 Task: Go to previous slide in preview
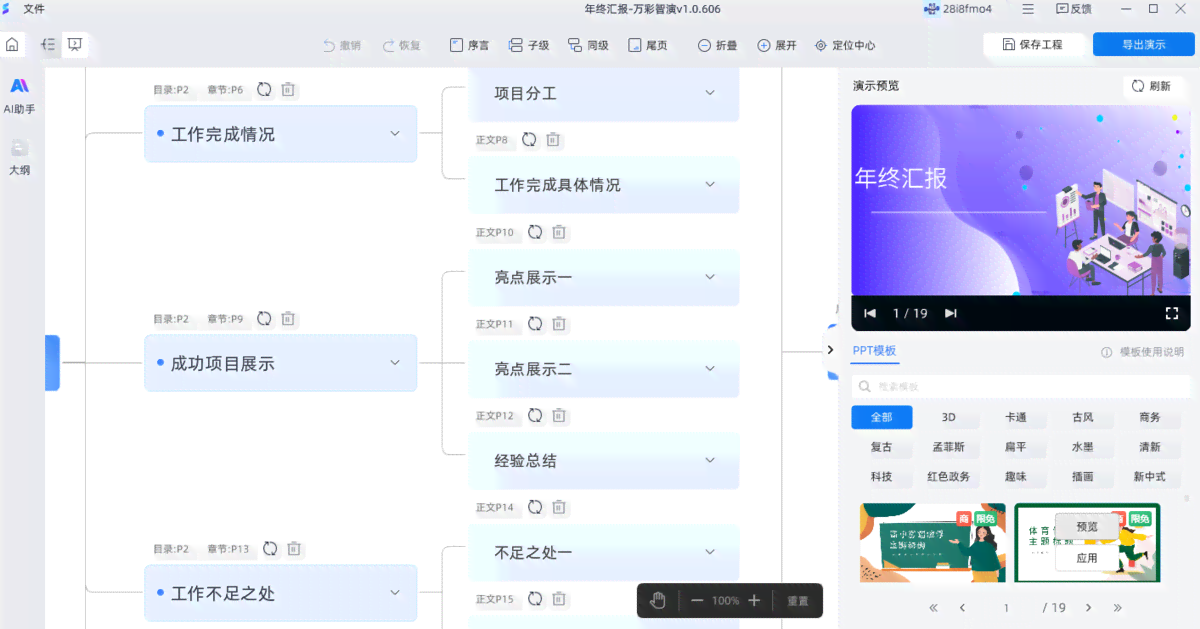(870, 313)
